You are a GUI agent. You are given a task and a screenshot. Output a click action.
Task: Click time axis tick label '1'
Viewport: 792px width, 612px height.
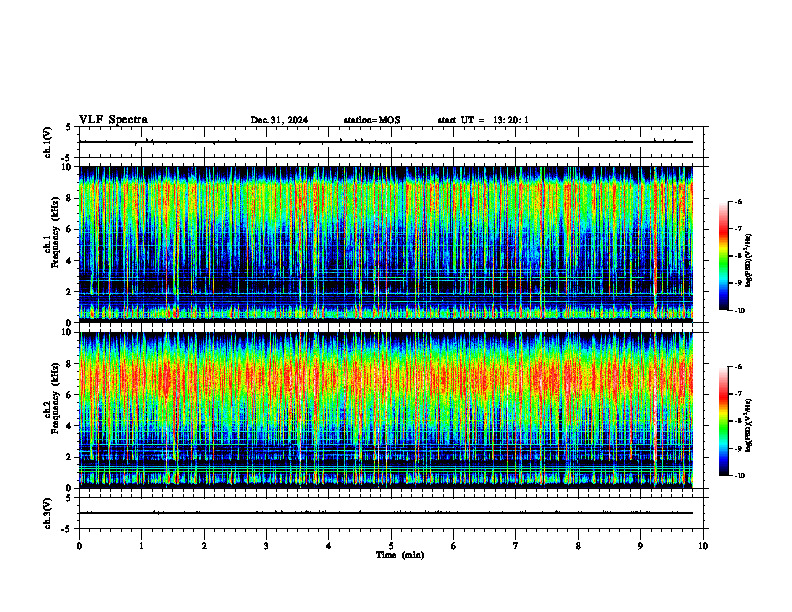(141, 546)
